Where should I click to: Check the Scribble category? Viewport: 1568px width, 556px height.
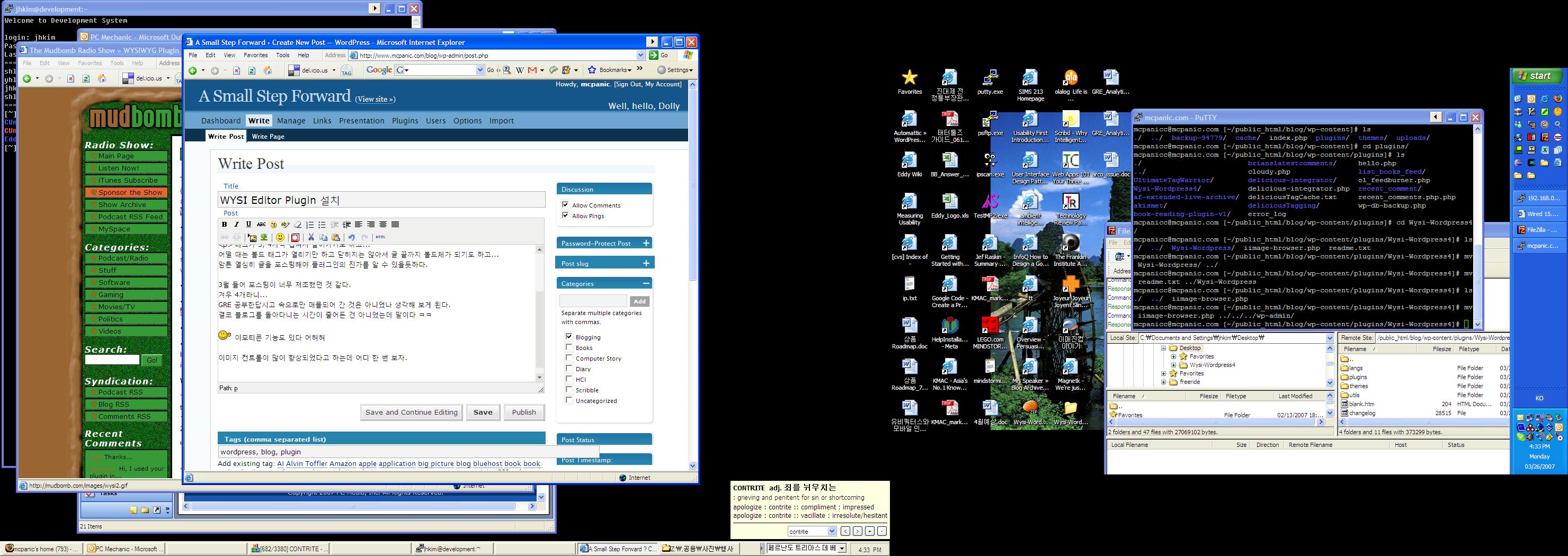pyautogui.click(x=569, y=389)
